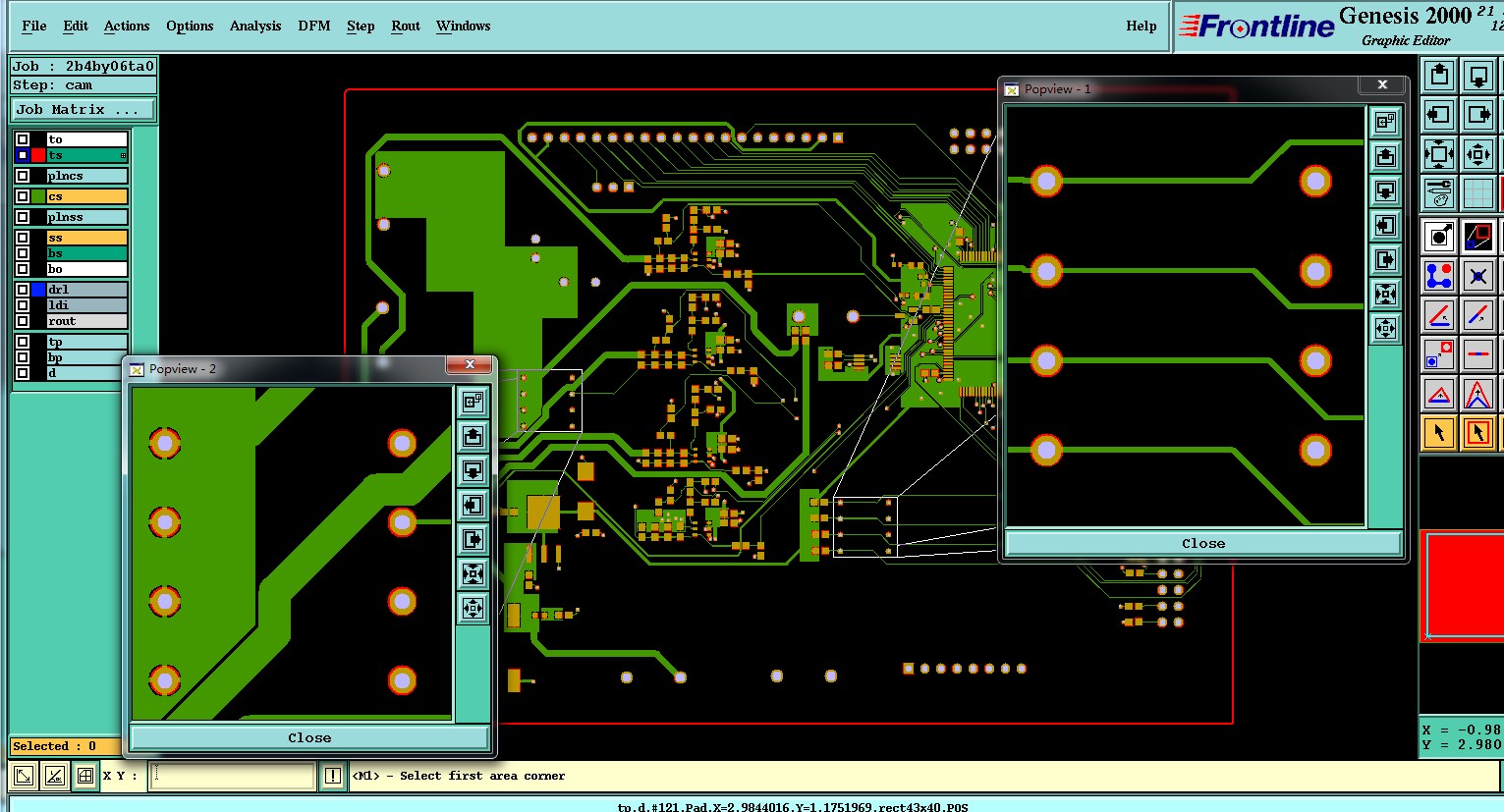Open the grid display tool icon
This screenshot has height=812, width=1504.
pos(1478,193)
